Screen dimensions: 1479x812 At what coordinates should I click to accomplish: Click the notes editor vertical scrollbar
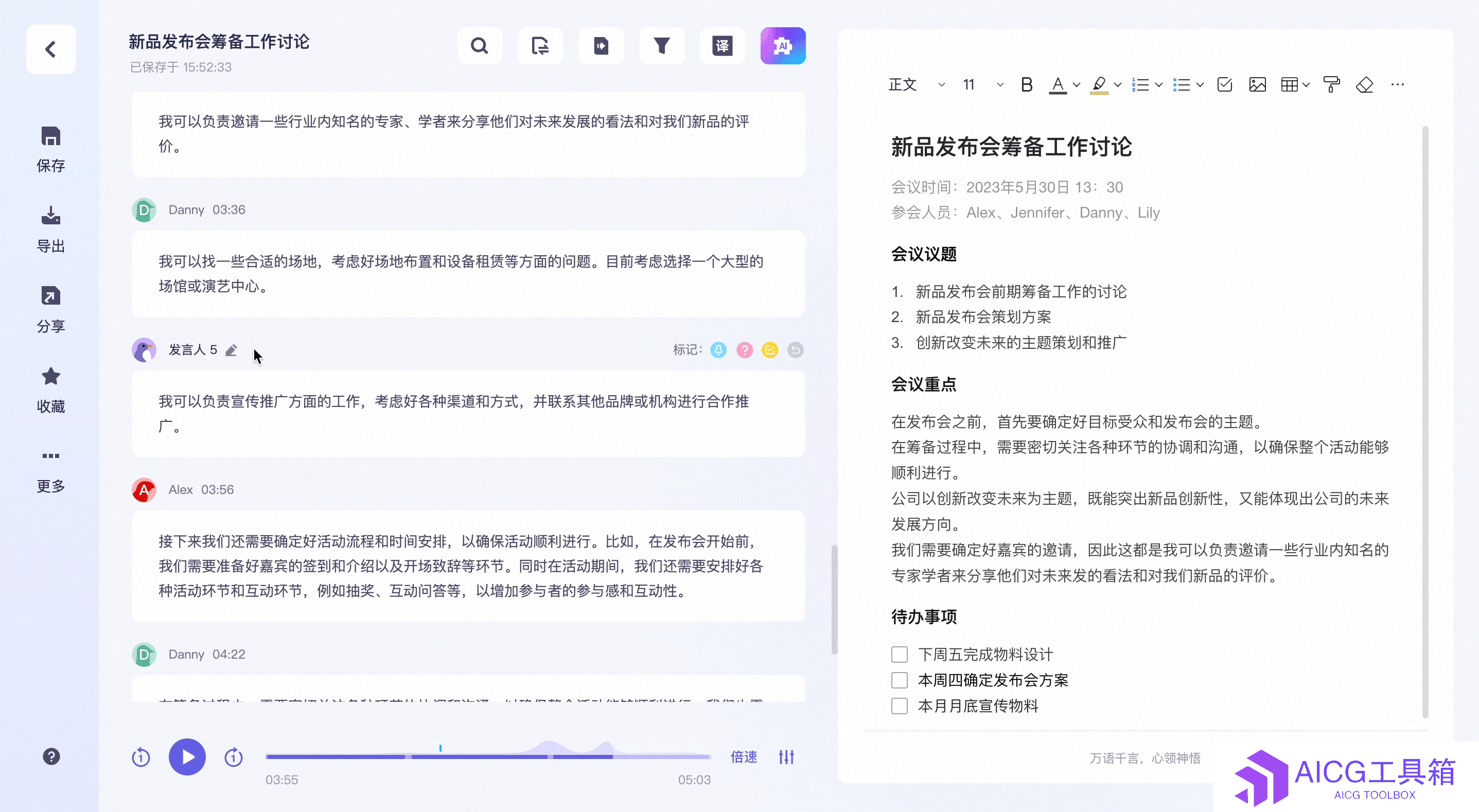(x=1425, y=422)
